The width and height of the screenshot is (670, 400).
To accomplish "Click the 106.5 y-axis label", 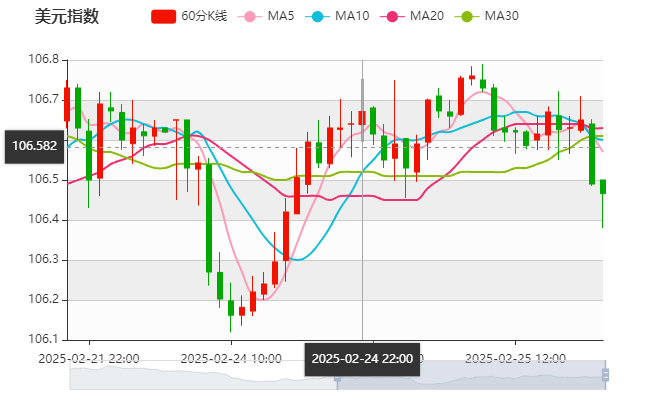I will (x=44, y=179).
